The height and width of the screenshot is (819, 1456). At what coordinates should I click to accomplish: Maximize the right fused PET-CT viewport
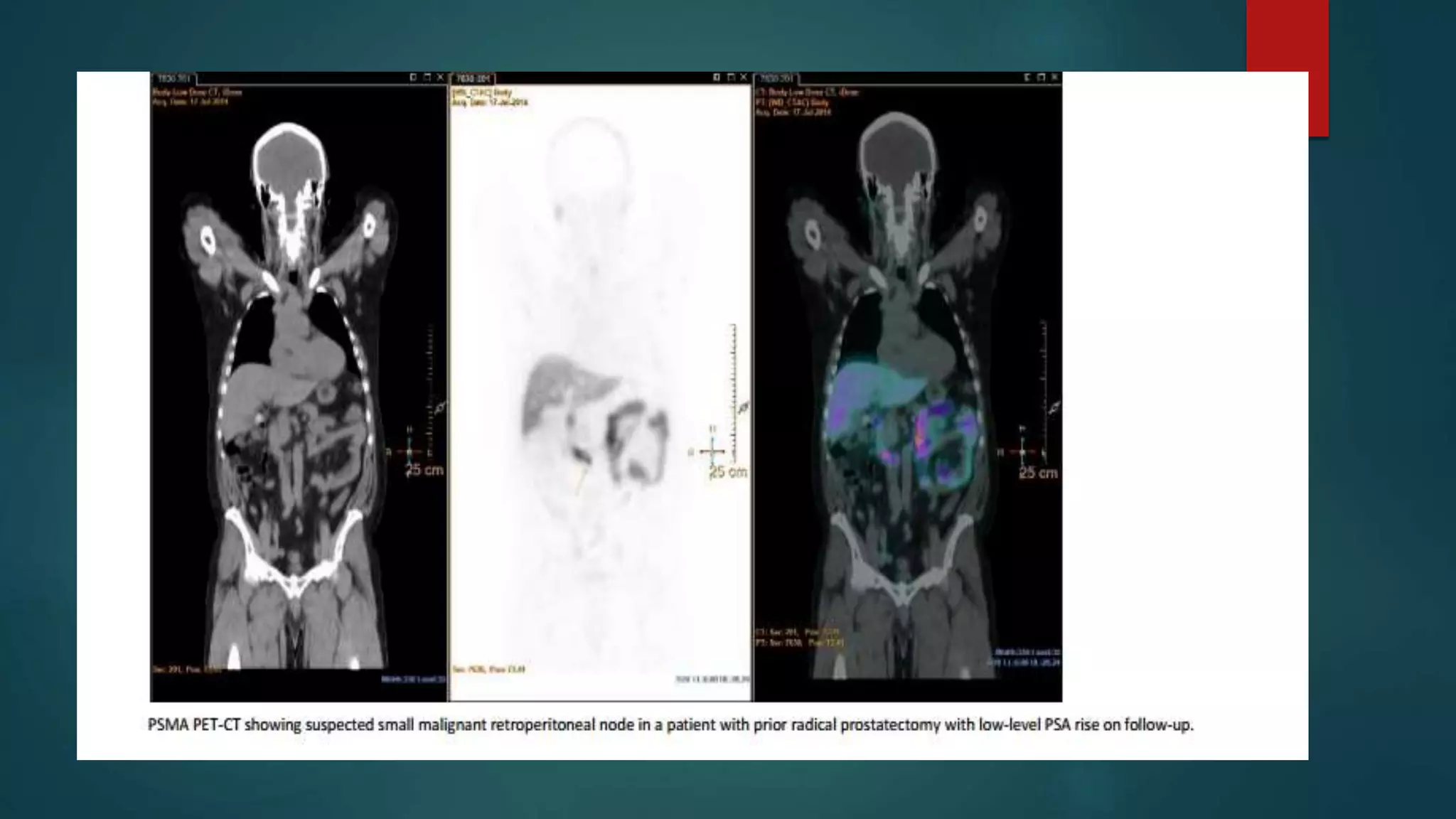[1041, 77]
